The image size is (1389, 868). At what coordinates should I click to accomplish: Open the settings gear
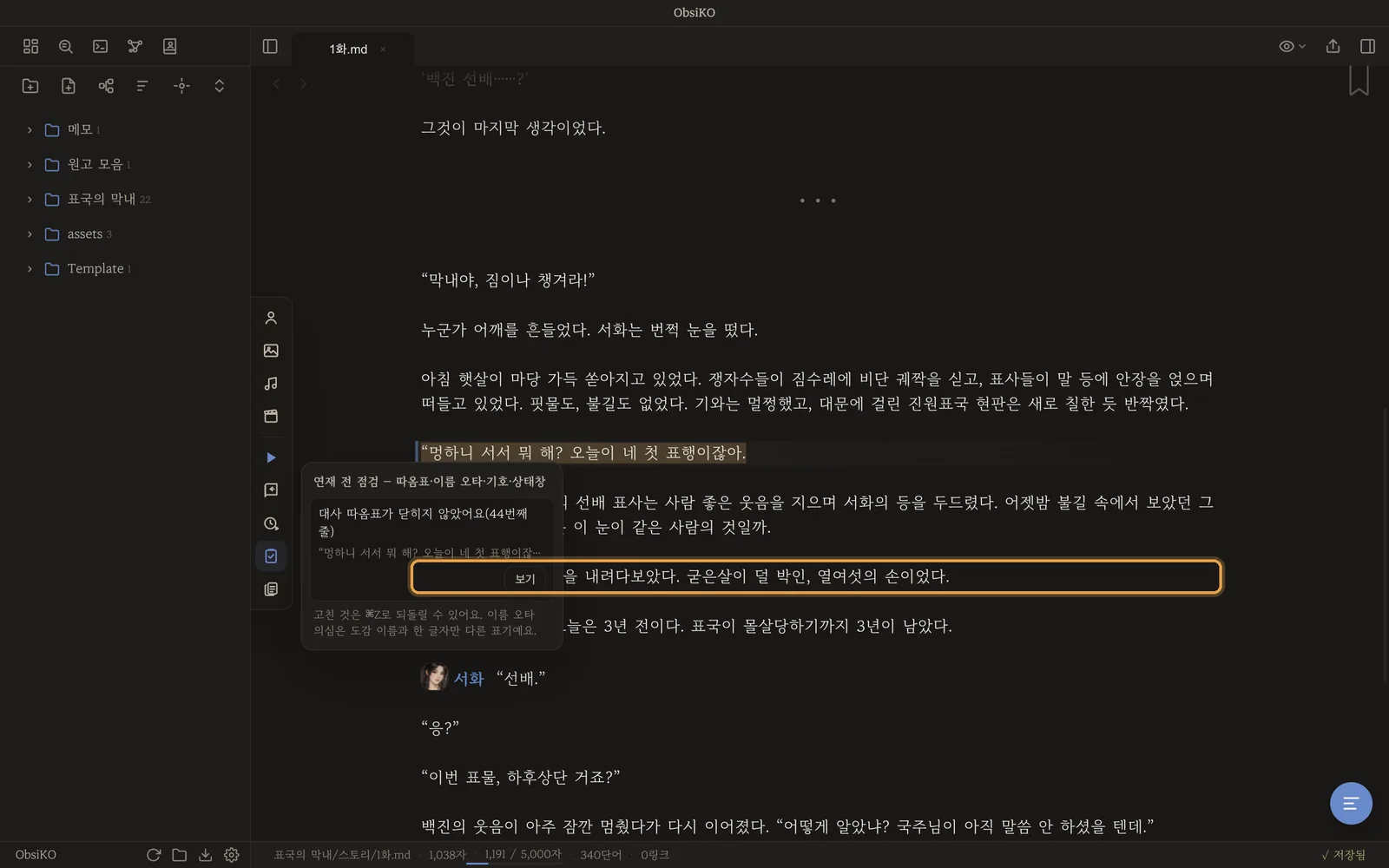click(232, 855)
